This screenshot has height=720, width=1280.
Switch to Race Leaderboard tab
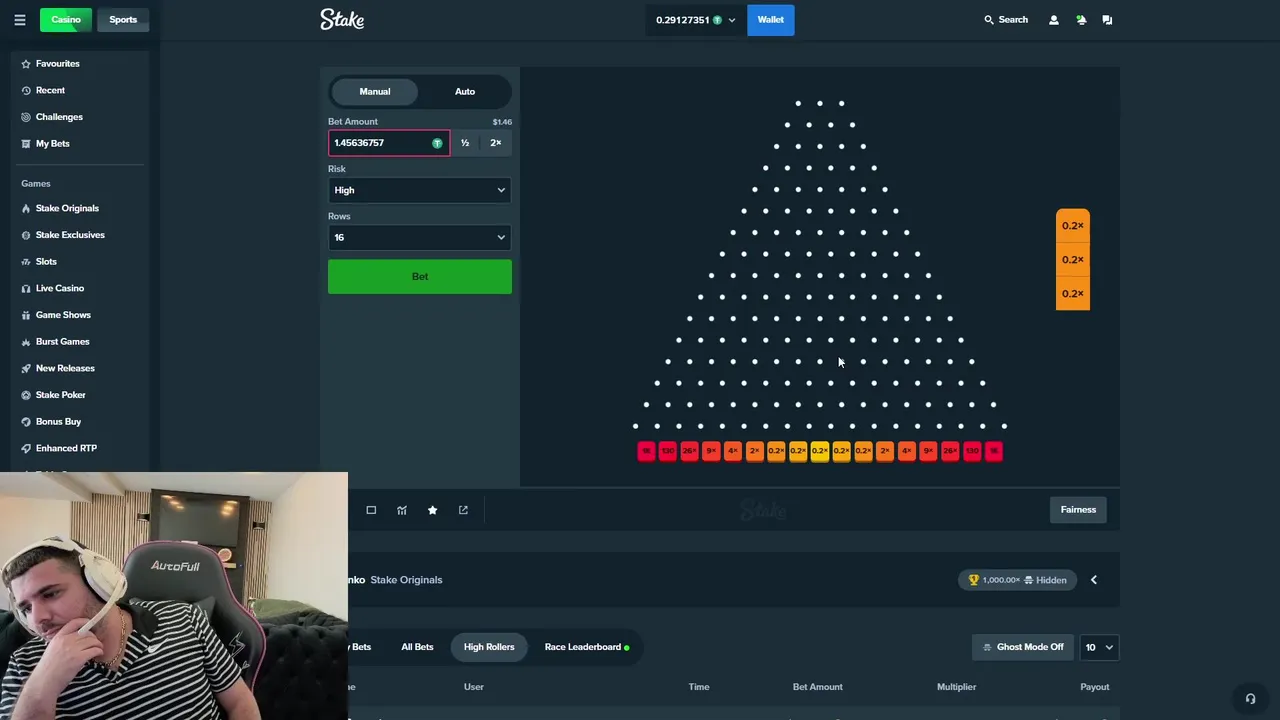click(587, 647)
